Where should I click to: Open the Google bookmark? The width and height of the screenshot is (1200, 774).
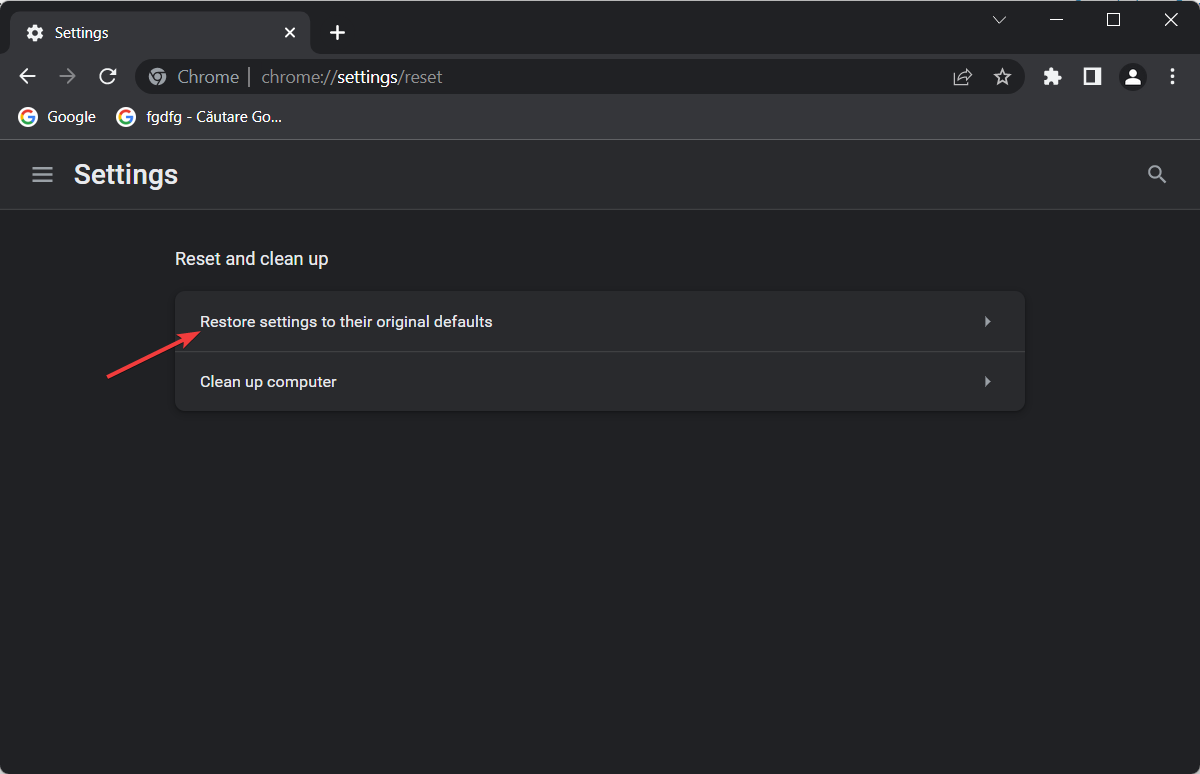coord(56,116)
